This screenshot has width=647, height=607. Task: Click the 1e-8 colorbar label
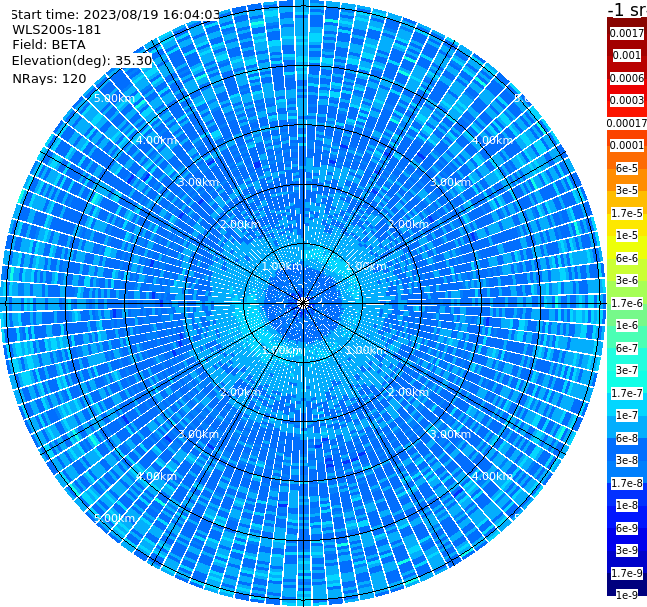click(x=627, y=505)
